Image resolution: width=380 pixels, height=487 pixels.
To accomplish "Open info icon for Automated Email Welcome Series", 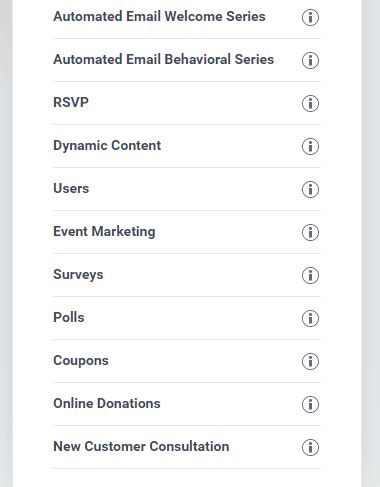I will tap(310, 17).
